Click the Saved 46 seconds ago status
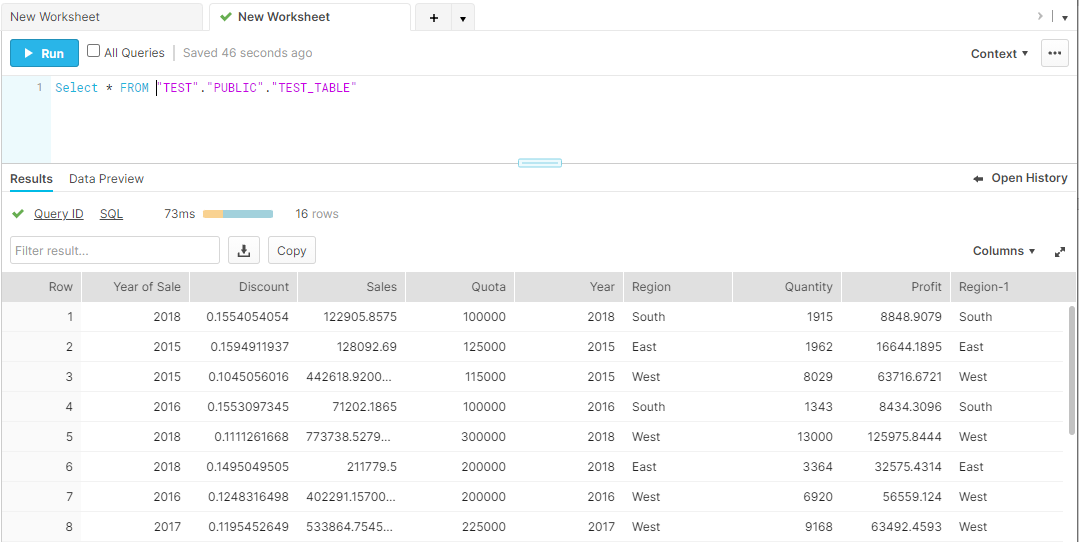This screenshot has height=542, width=1079. point(248,53)
